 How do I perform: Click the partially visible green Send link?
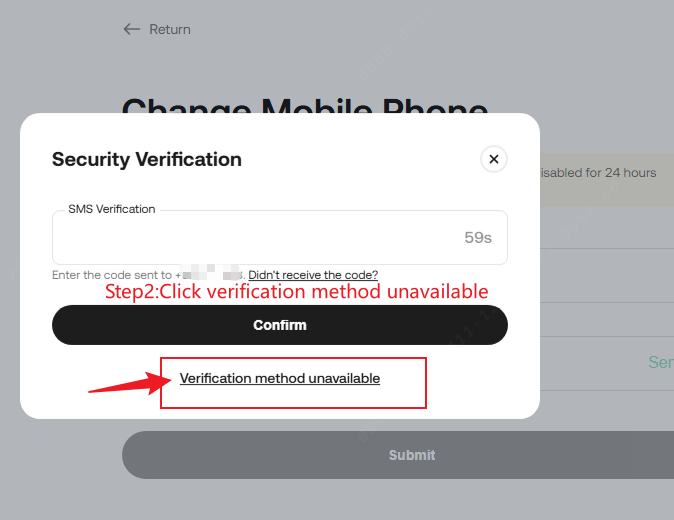pos(660,362)
